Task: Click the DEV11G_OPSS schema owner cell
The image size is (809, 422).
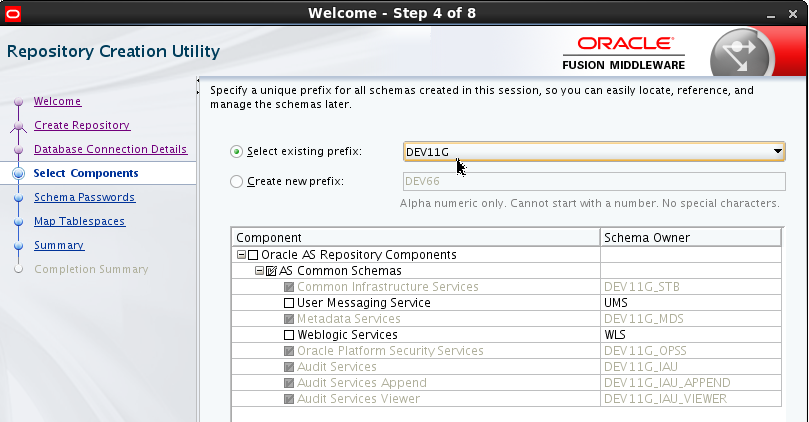Action: pos(691,351)
